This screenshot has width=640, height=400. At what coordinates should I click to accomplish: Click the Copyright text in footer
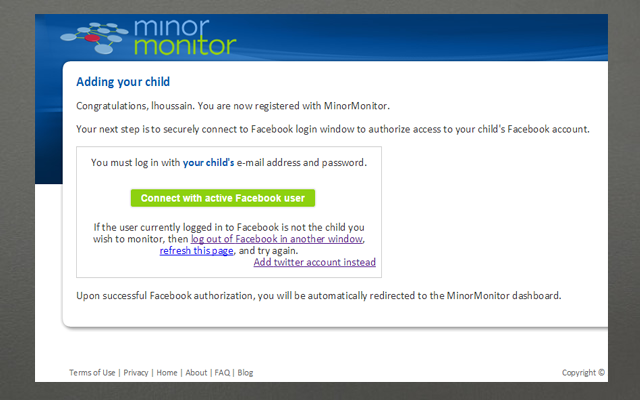tap(583, 373)
